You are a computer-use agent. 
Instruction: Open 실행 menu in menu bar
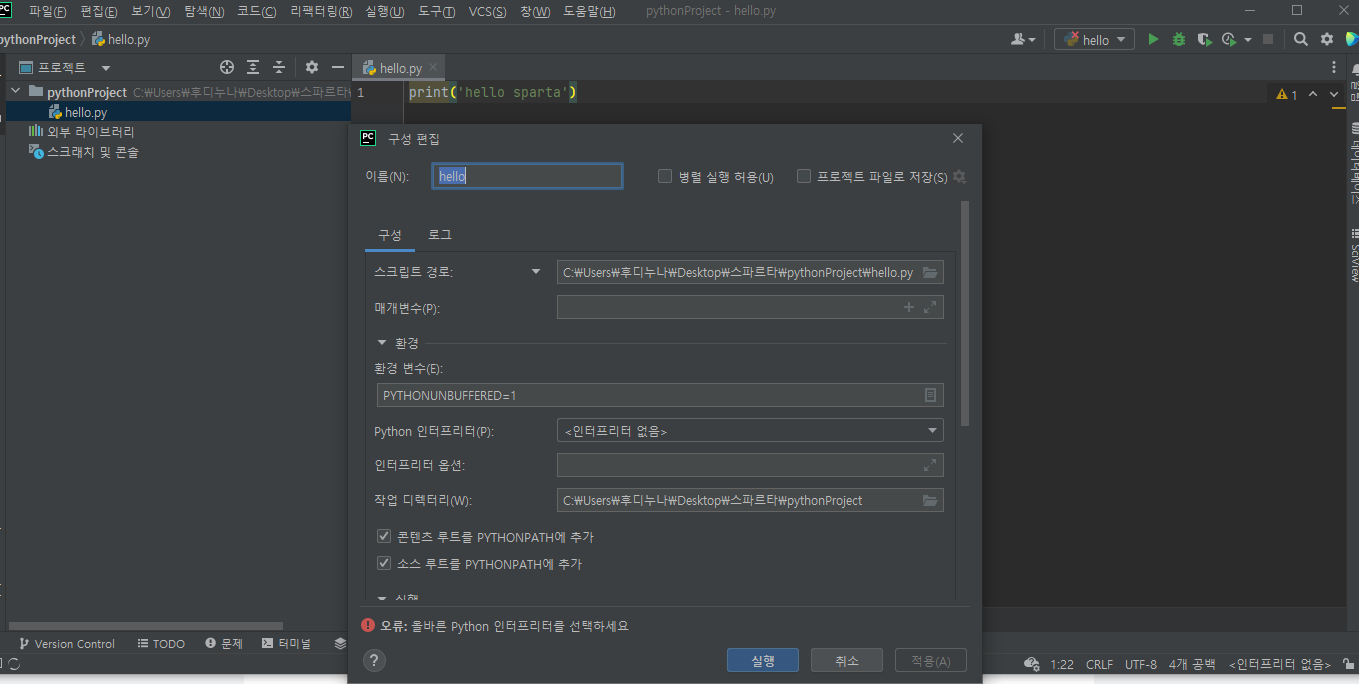[x=385, y=11]
